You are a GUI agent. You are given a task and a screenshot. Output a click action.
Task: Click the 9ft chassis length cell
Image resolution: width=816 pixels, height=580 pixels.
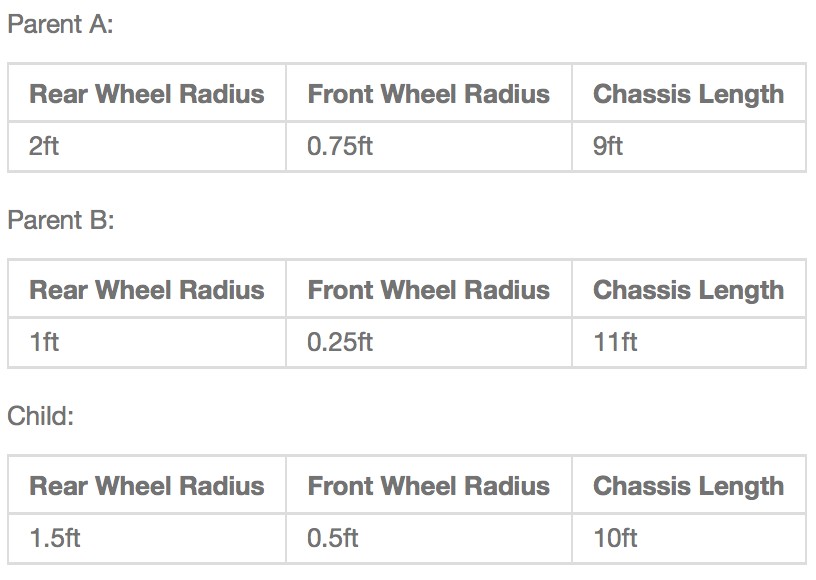coord(608,146)
